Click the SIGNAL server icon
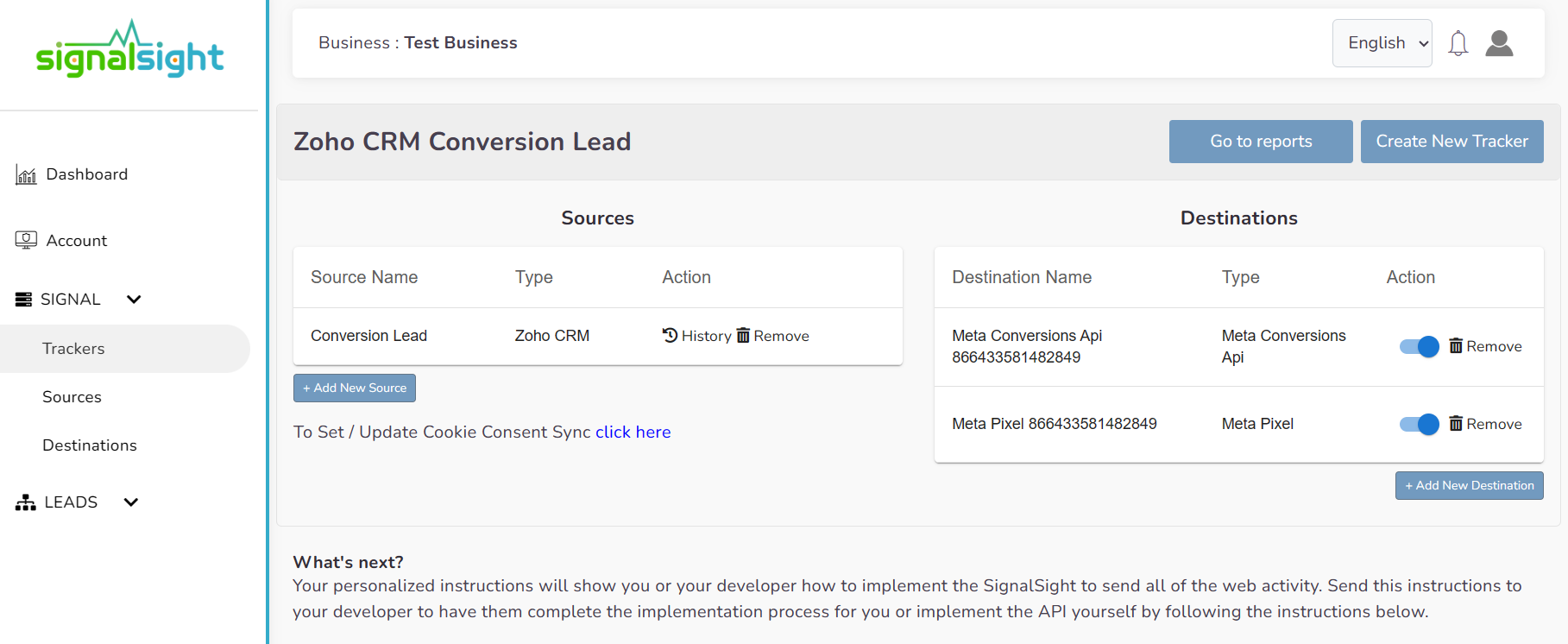This screenshot has width=1568, height=644. [23, 300]
